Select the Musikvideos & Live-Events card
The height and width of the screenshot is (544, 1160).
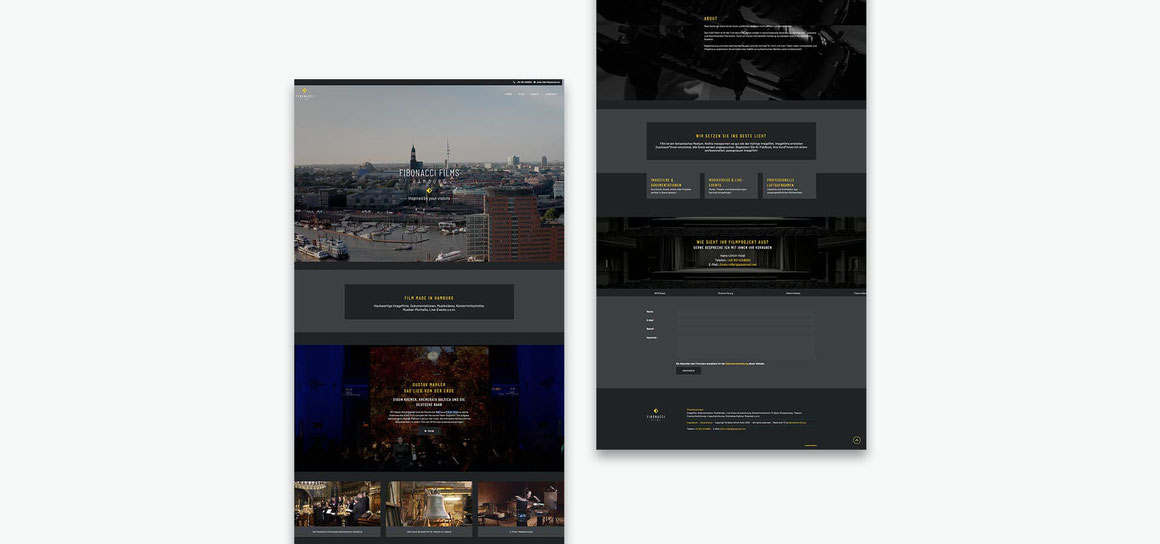pyautogui.click(x=731, y=186)
